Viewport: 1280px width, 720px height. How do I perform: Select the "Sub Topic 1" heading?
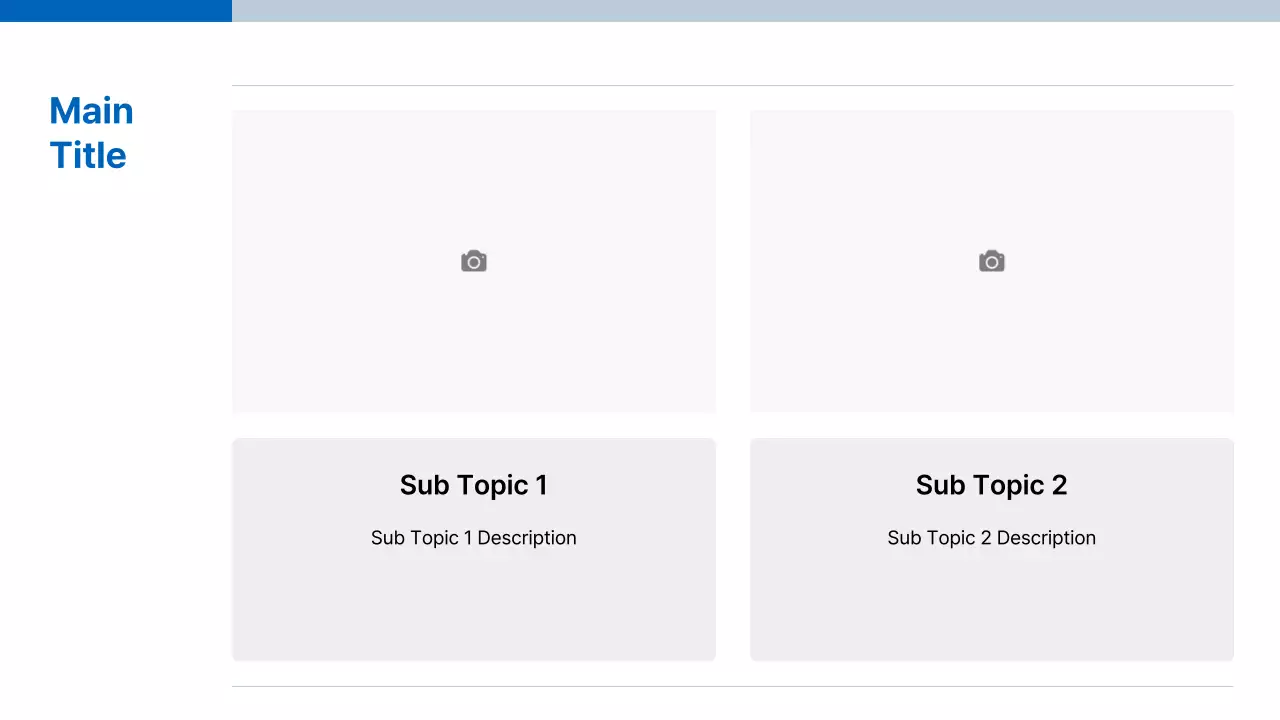(x=473, y=485)
